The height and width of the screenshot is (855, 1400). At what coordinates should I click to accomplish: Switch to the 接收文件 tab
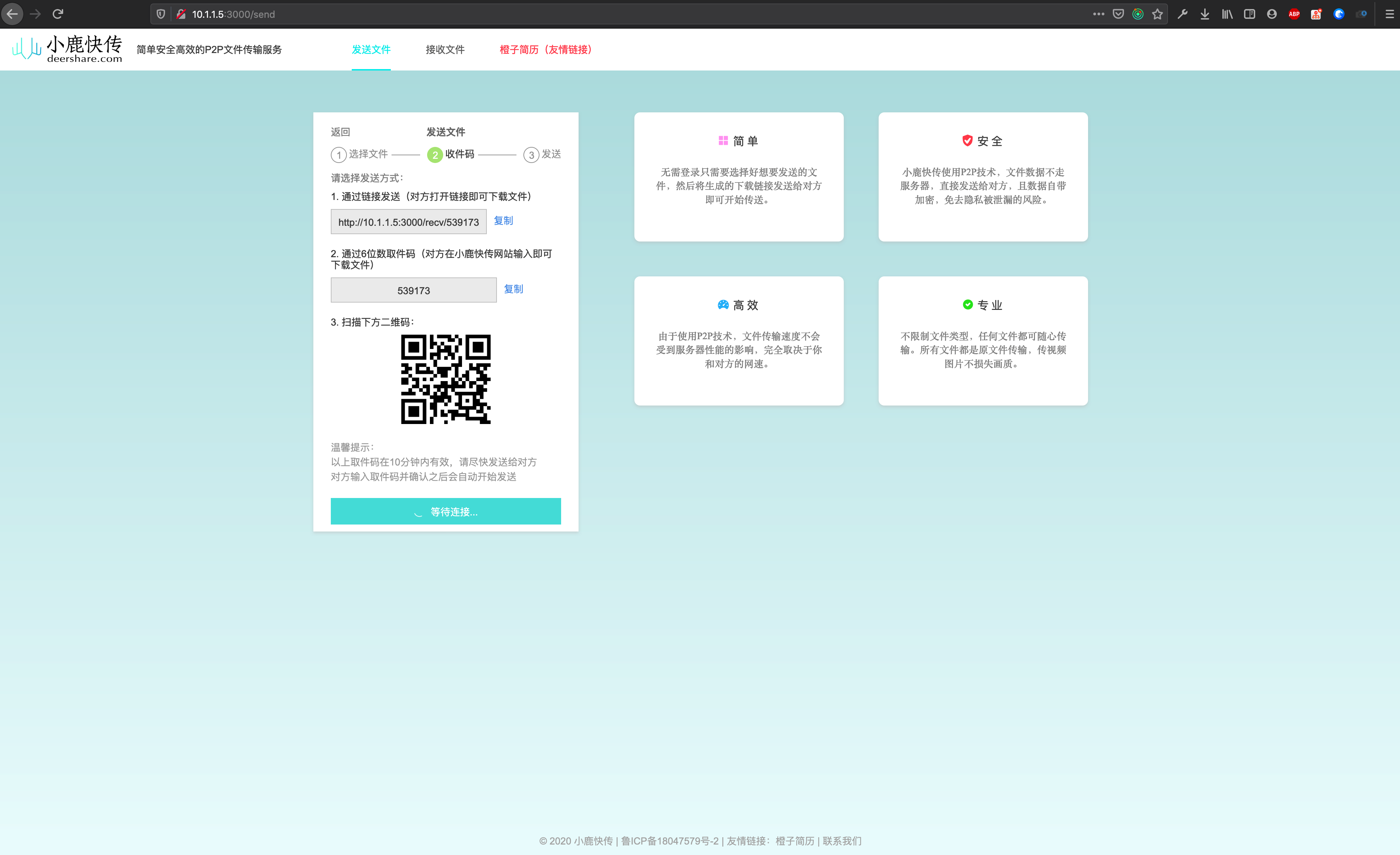tap(445, 50)
